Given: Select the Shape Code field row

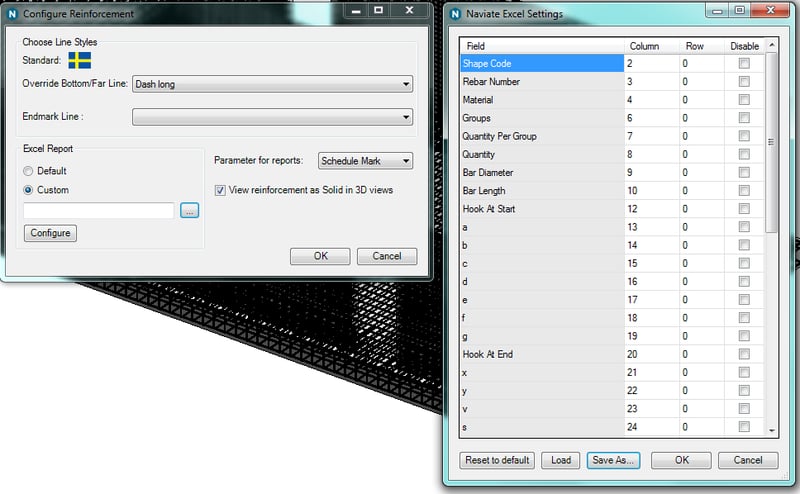Looking at the screenshot, I should coord(542,63).
